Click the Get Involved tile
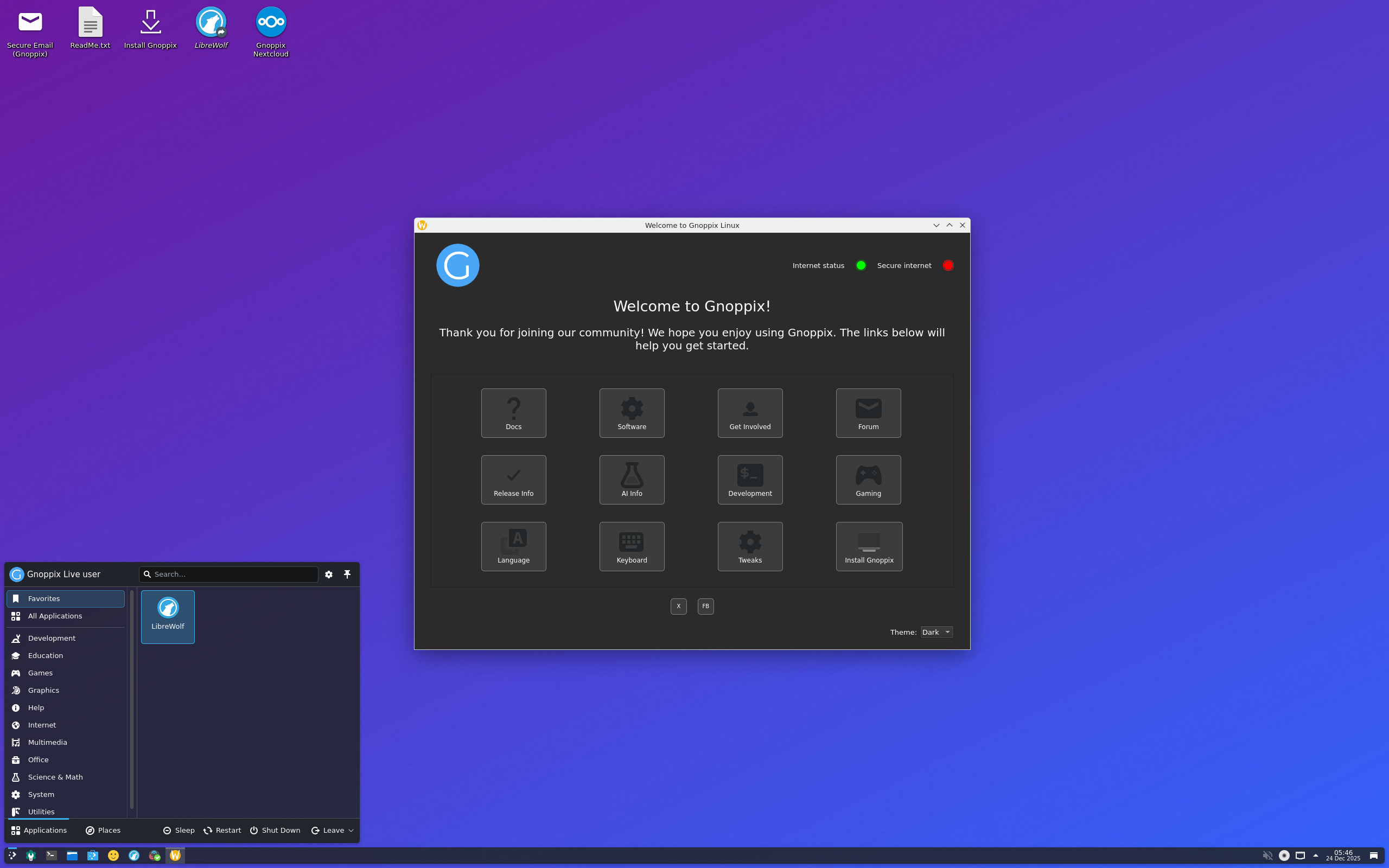Viewport: 1389px width, 868px height. (x=750, y=413)
